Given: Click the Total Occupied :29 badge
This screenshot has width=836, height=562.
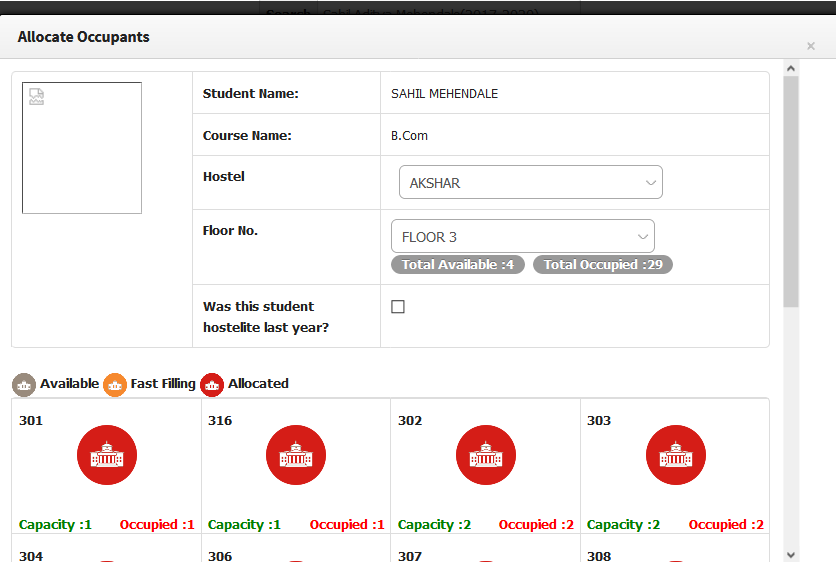Looking at the screenshot, I should [x=603, y=264].
